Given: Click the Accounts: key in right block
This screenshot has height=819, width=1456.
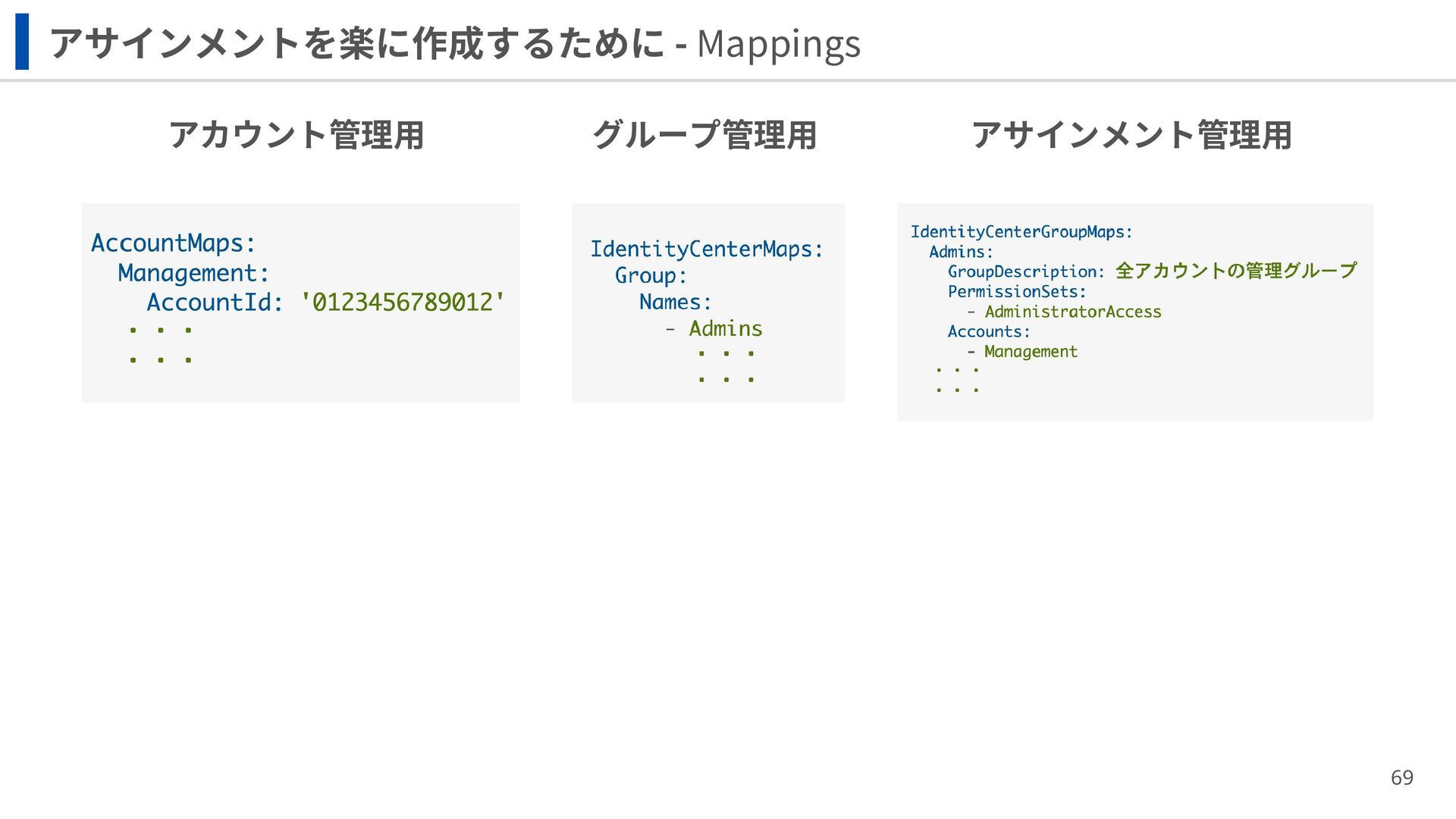Looking at the screenshot, I should (989, 331).
